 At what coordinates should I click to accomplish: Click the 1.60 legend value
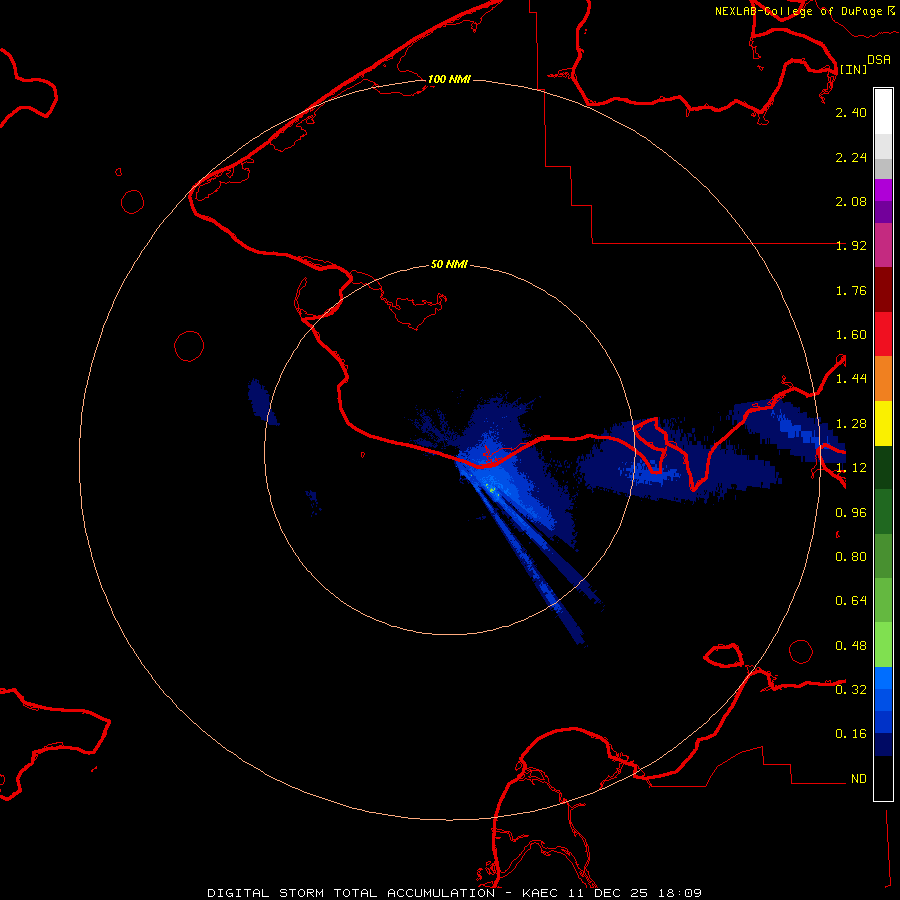(851, 335)
